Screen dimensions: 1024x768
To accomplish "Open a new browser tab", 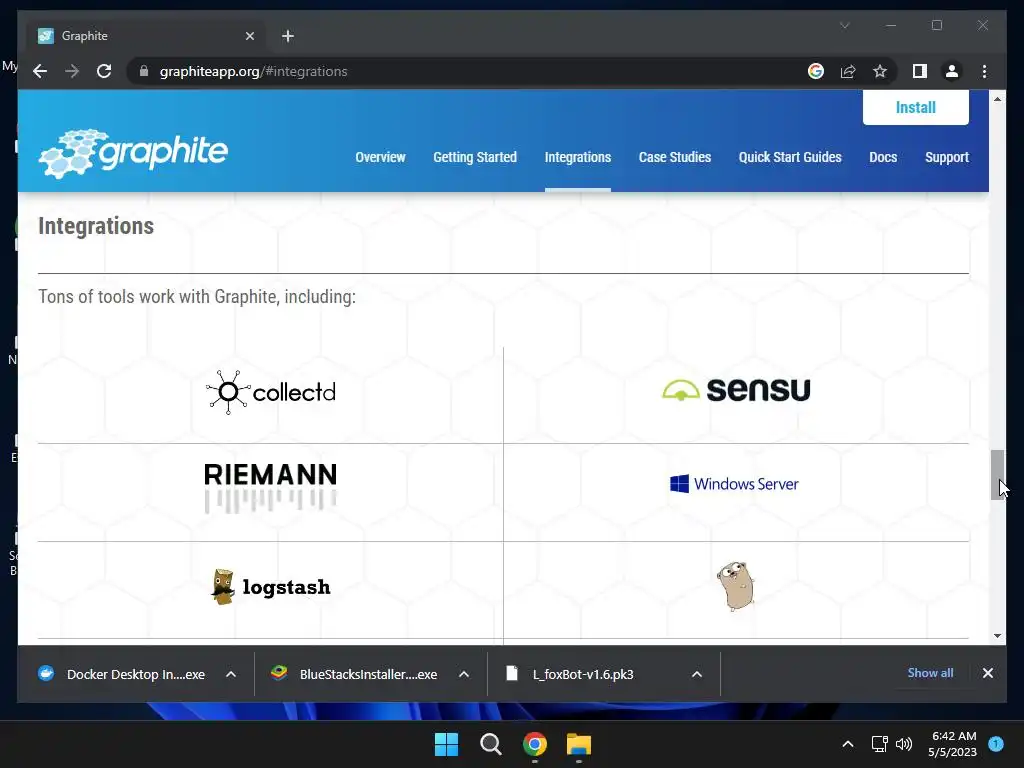I will [x=288, y=36].
